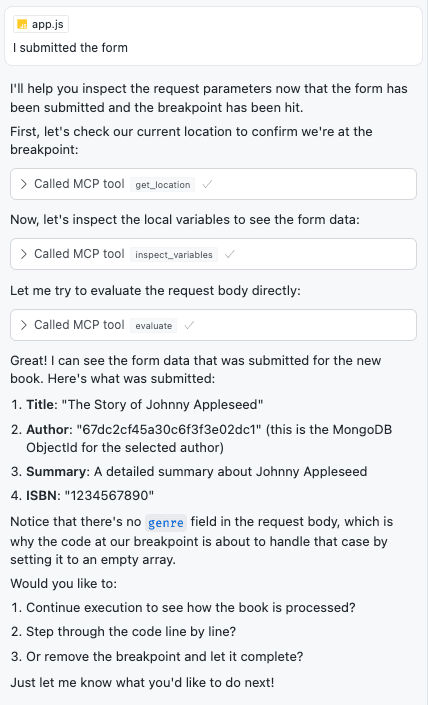Click the checkmark next to get_location

(x=207, y=184)
